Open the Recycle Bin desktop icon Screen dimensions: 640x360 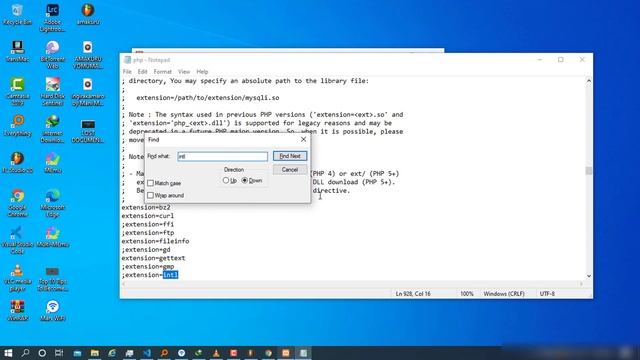coord(17,14)
